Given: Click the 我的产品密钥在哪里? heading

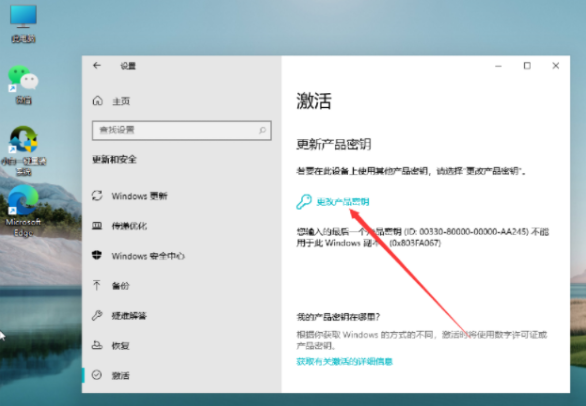Looking at the screenshot, I should 338,317.
